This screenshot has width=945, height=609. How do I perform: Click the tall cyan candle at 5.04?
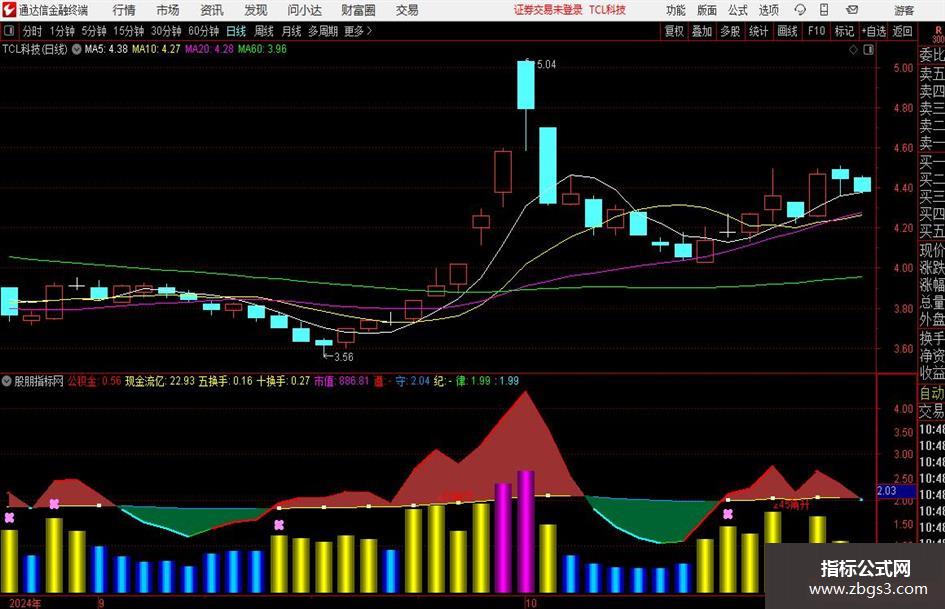click(526, 85)
